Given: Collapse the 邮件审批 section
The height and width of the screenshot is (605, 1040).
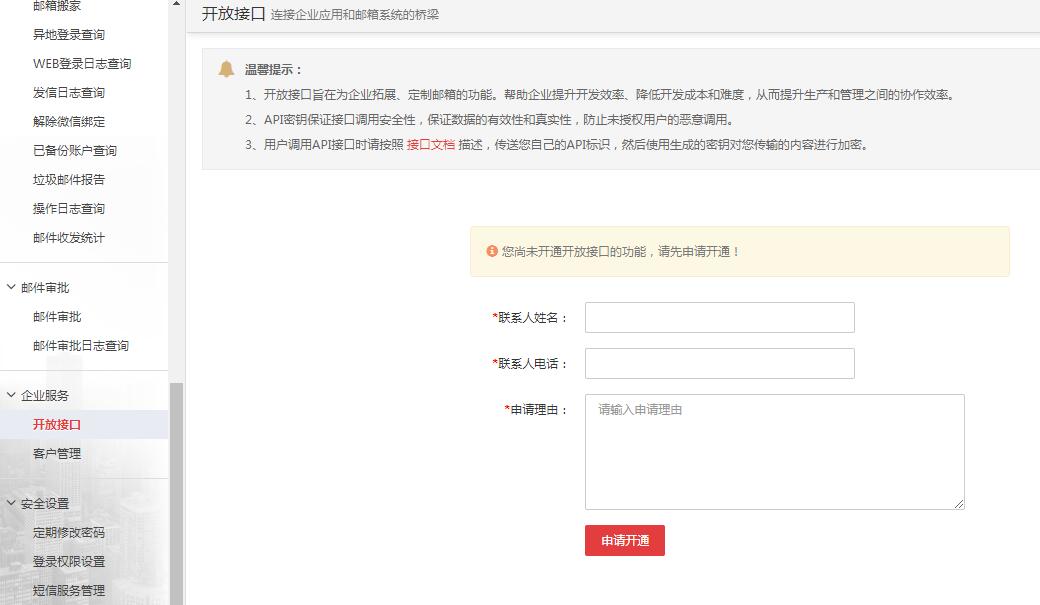Looking at the screenshot, I should [x=11, y=288].
